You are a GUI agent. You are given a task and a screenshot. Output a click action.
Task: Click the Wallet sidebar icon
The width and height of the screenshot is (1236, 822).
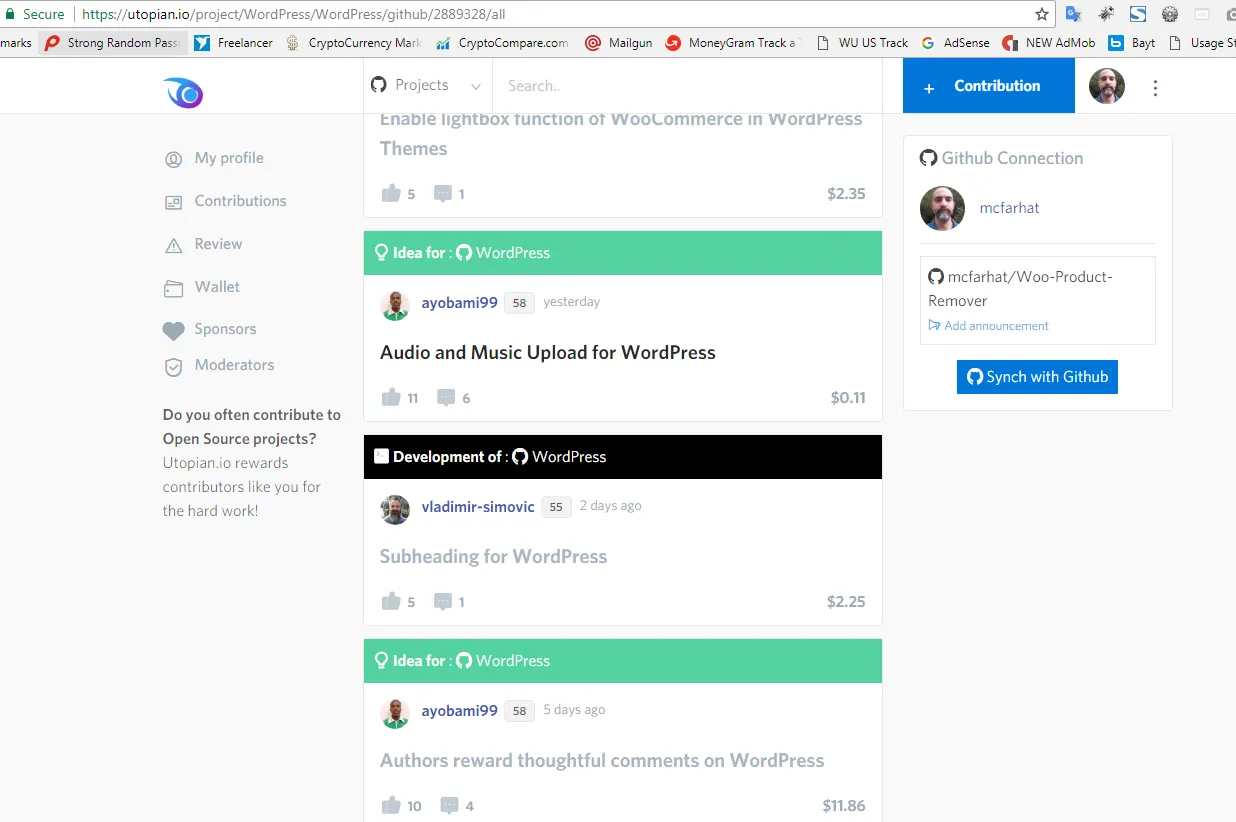174,289
